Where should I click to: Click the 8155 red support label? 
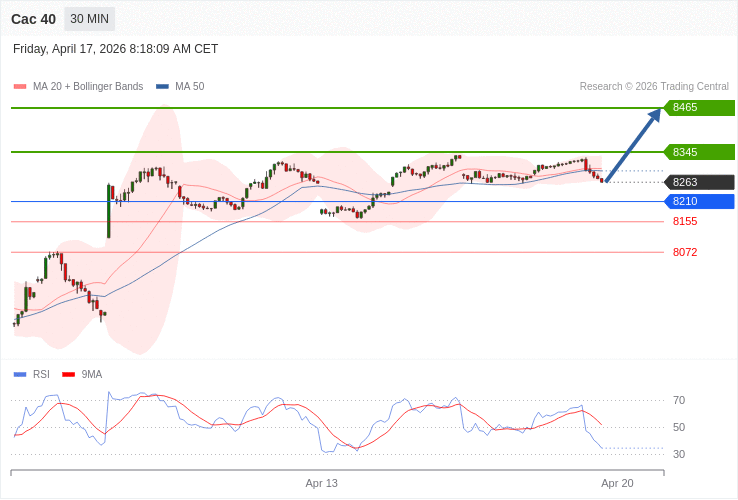point(685,221)
